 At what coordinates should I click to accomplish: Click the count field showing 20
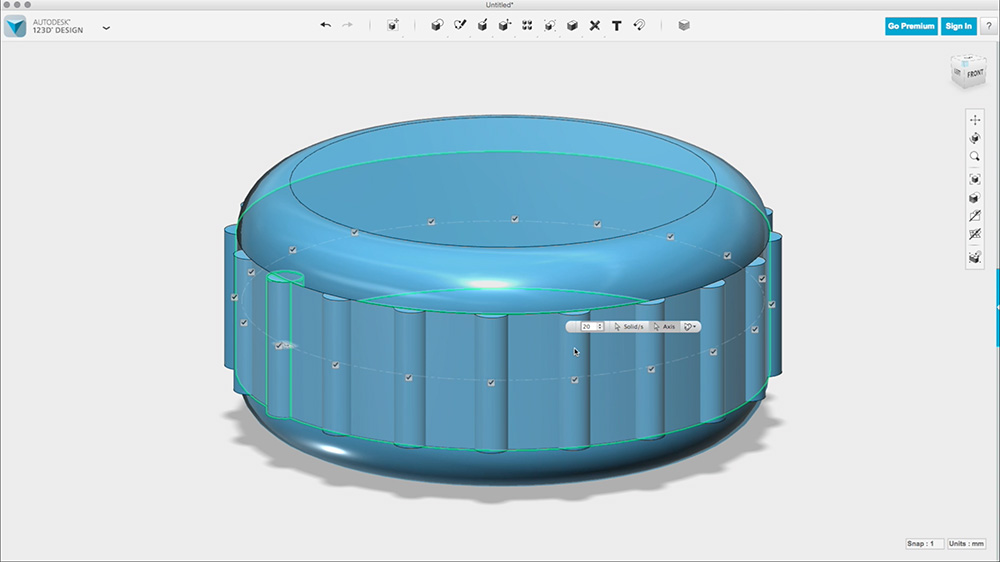587,327
